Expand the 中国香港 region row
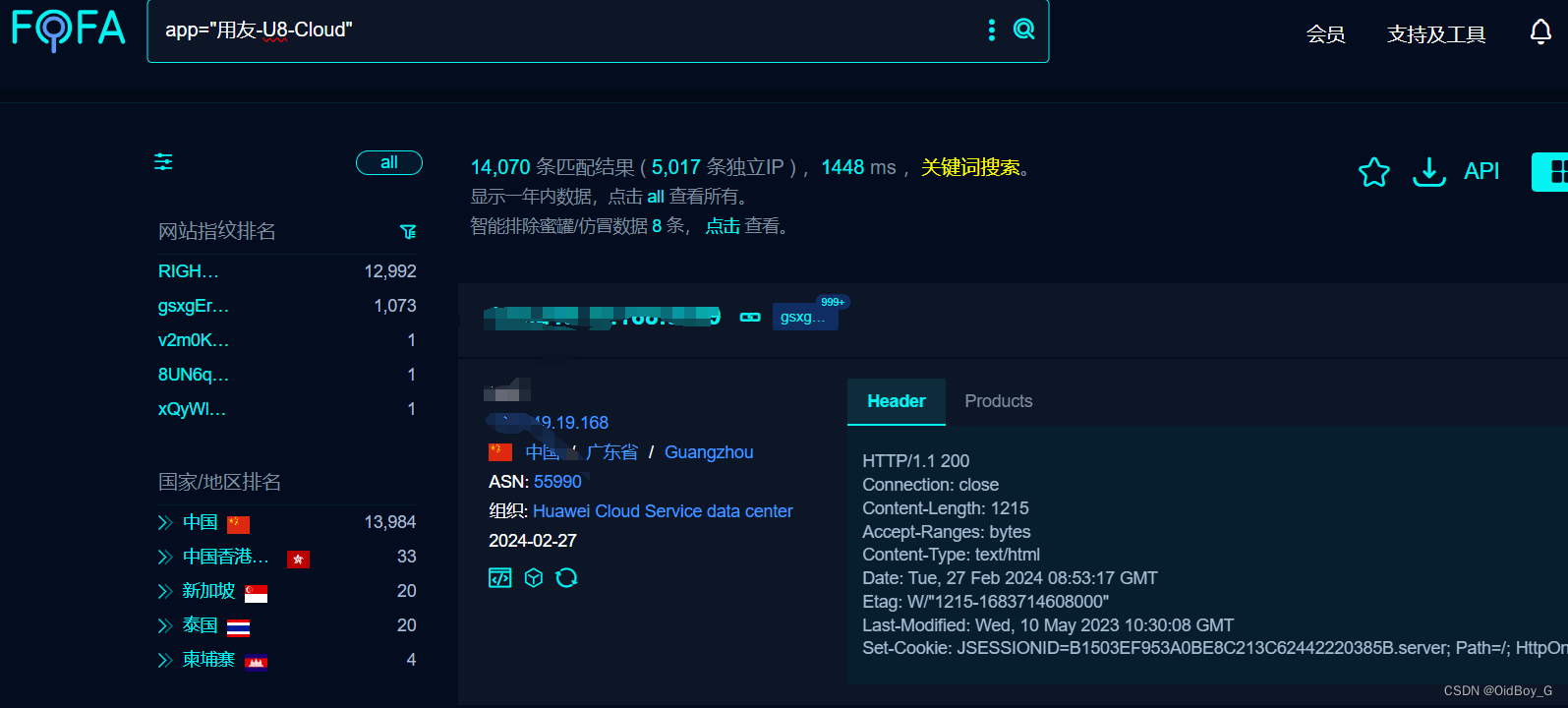 pos(165,557)
